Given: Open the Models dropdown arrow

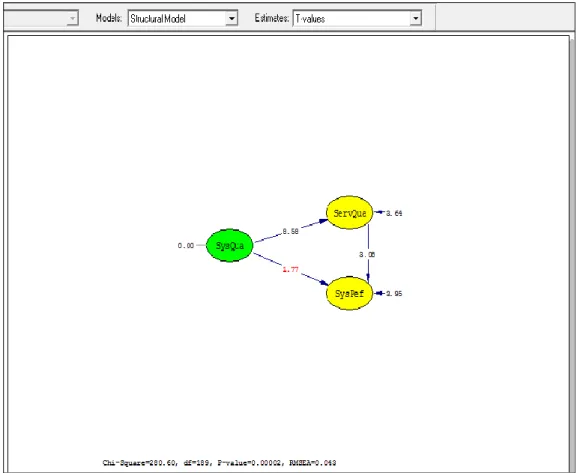Looking at the screenshot, I should [231, 18].
